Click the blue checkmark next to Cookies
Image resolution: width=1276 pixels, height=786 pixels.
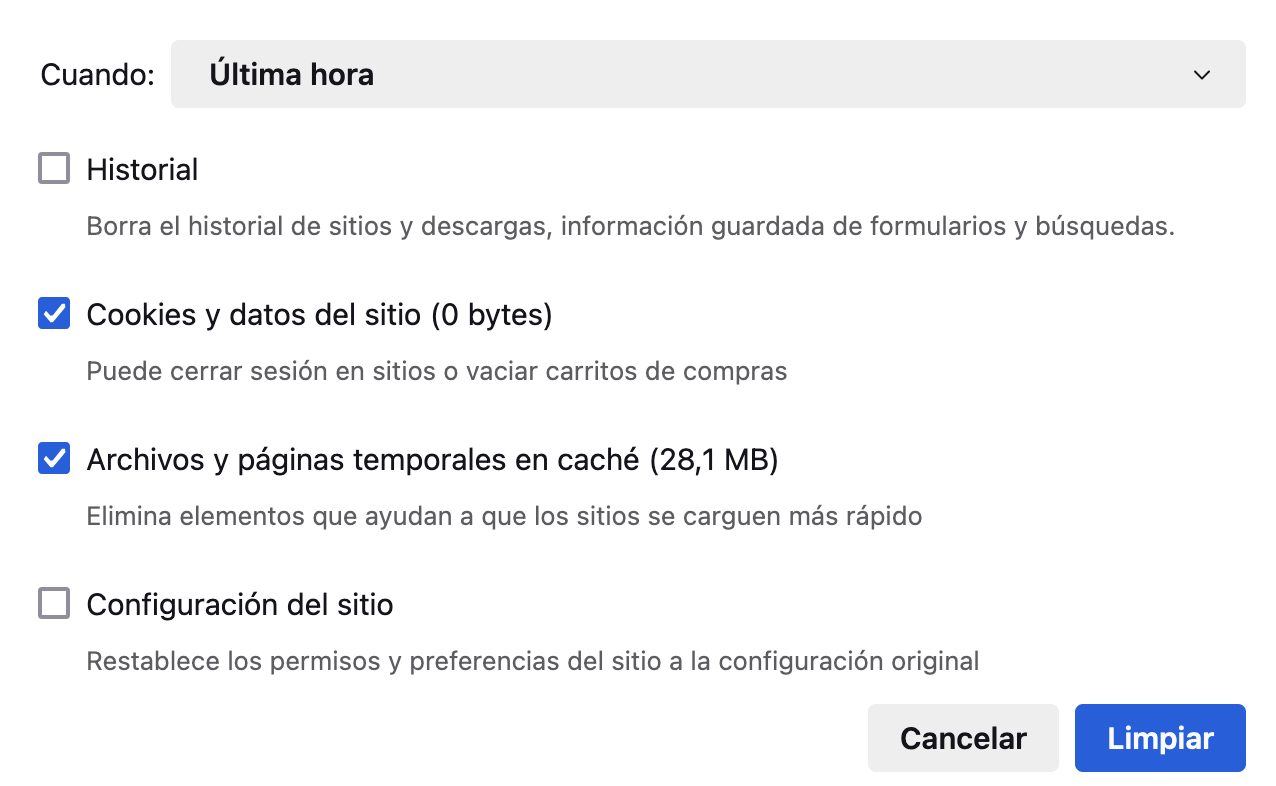(x=54, y=313)
